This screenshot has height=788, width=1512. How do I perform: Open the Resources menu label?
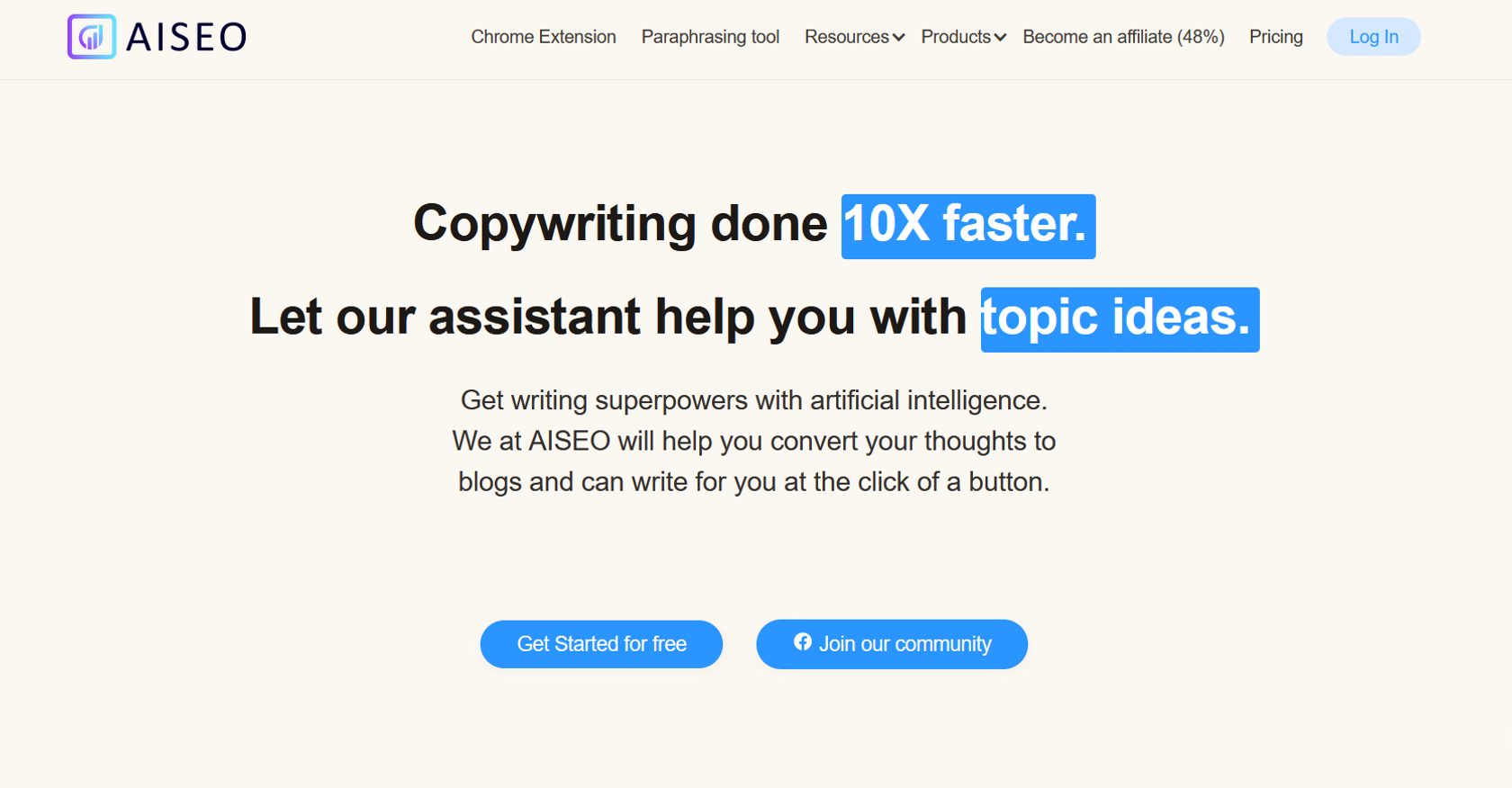846,37
